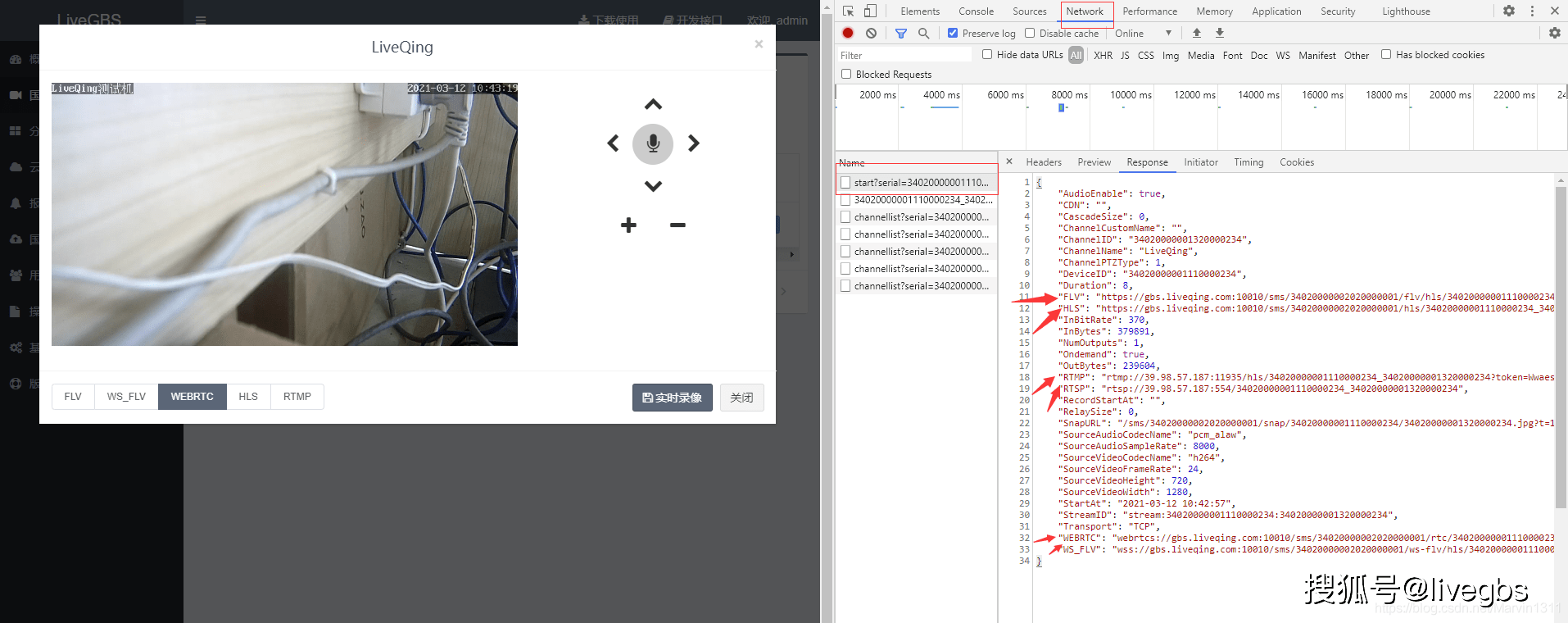Open DevTools settings gear in the top bar
Screen dimensions: 1568x623
click(x=1509, y=11)
